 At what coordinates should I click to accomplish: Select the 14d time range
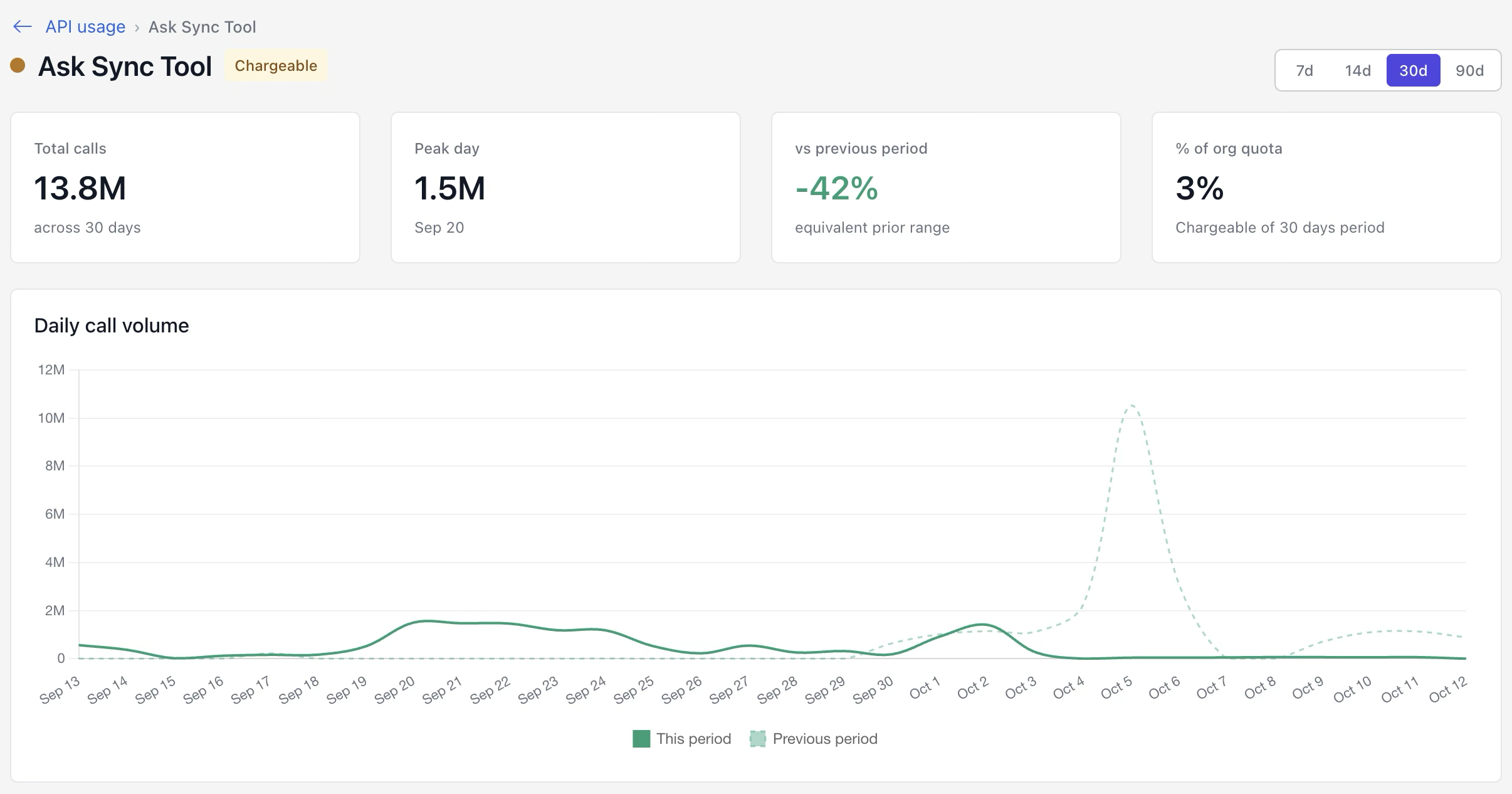[1358, 70]
